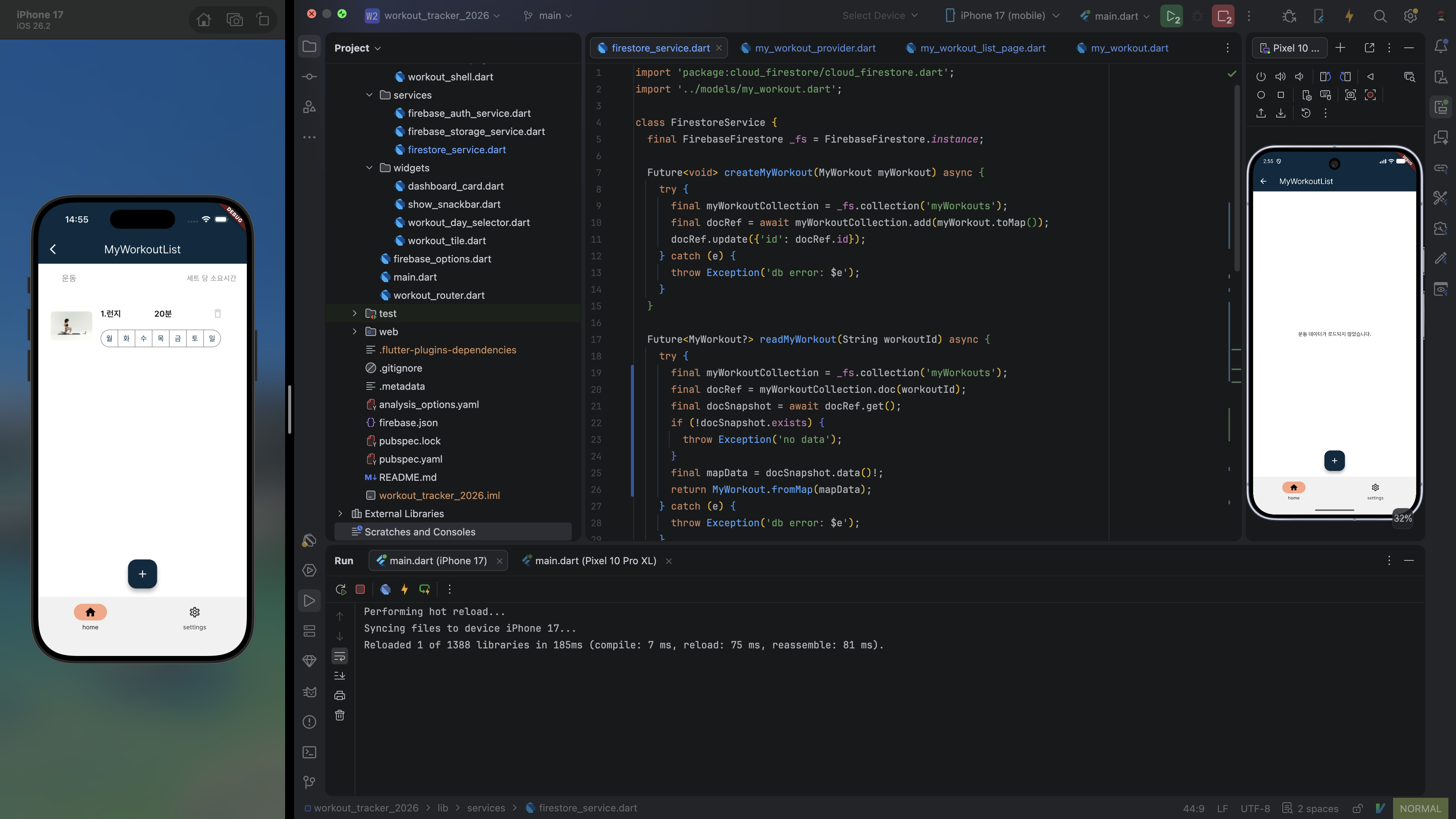Tap the plus button in iPhone simulator

click(x=143, y=574)
